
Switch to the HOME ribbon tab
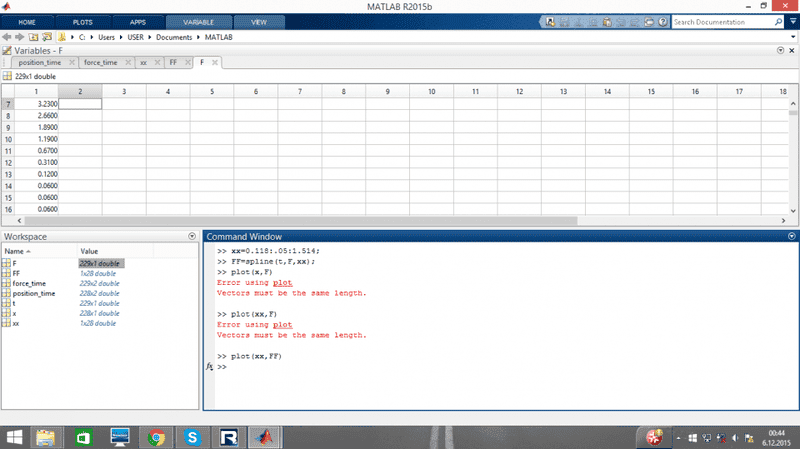27,22
